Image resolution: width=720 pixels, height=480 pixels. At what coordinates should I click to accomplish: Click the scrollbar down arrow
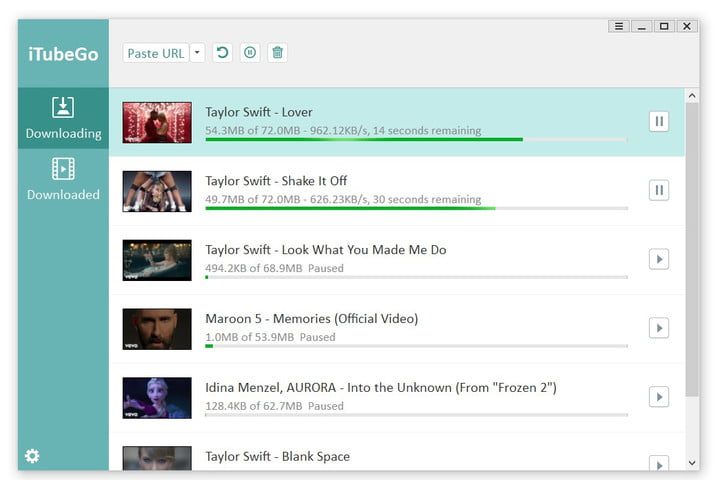click(x=692, y=463)
